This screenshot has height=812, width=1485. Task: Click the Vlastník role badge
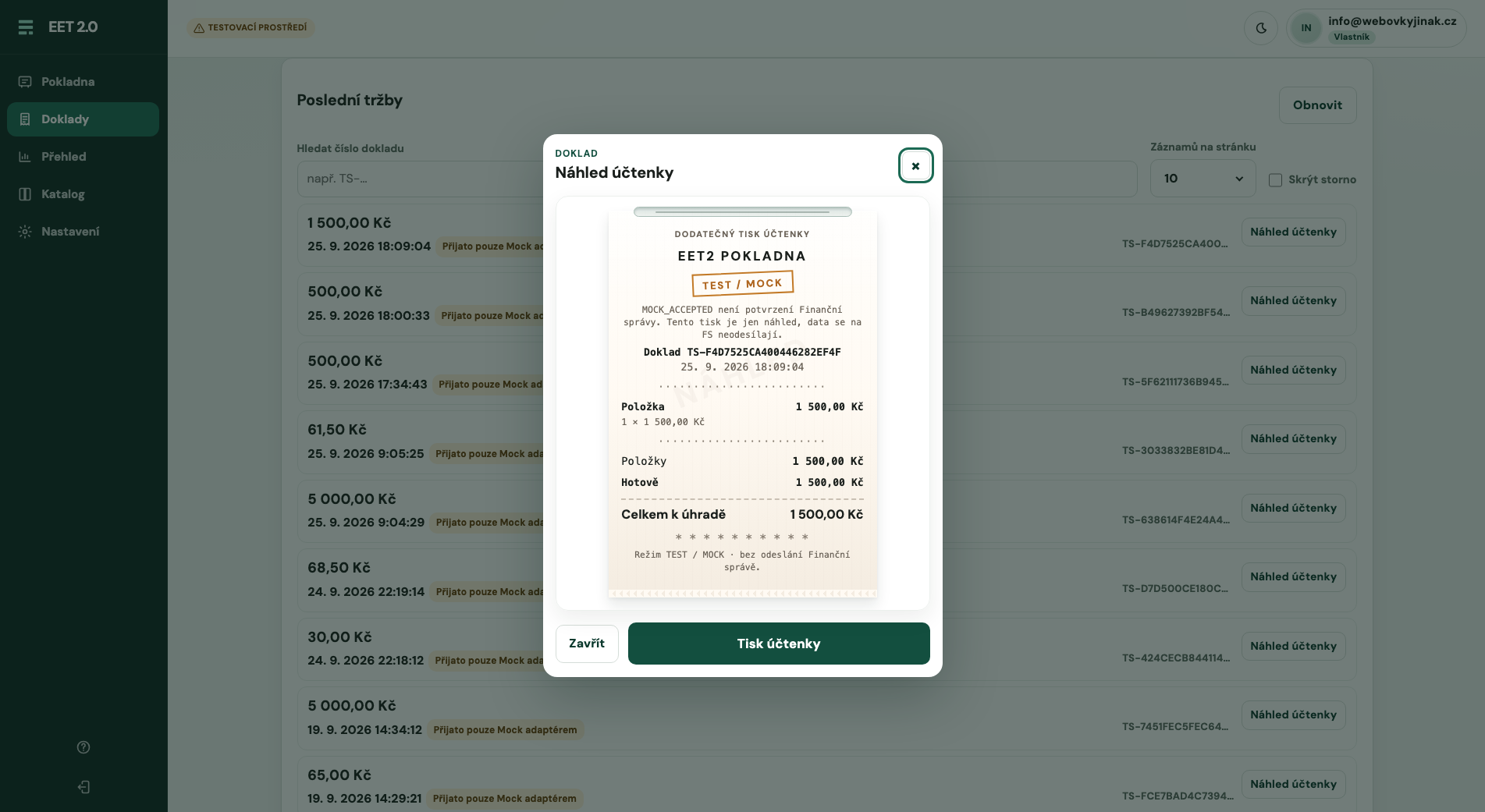pos(1352,37)
